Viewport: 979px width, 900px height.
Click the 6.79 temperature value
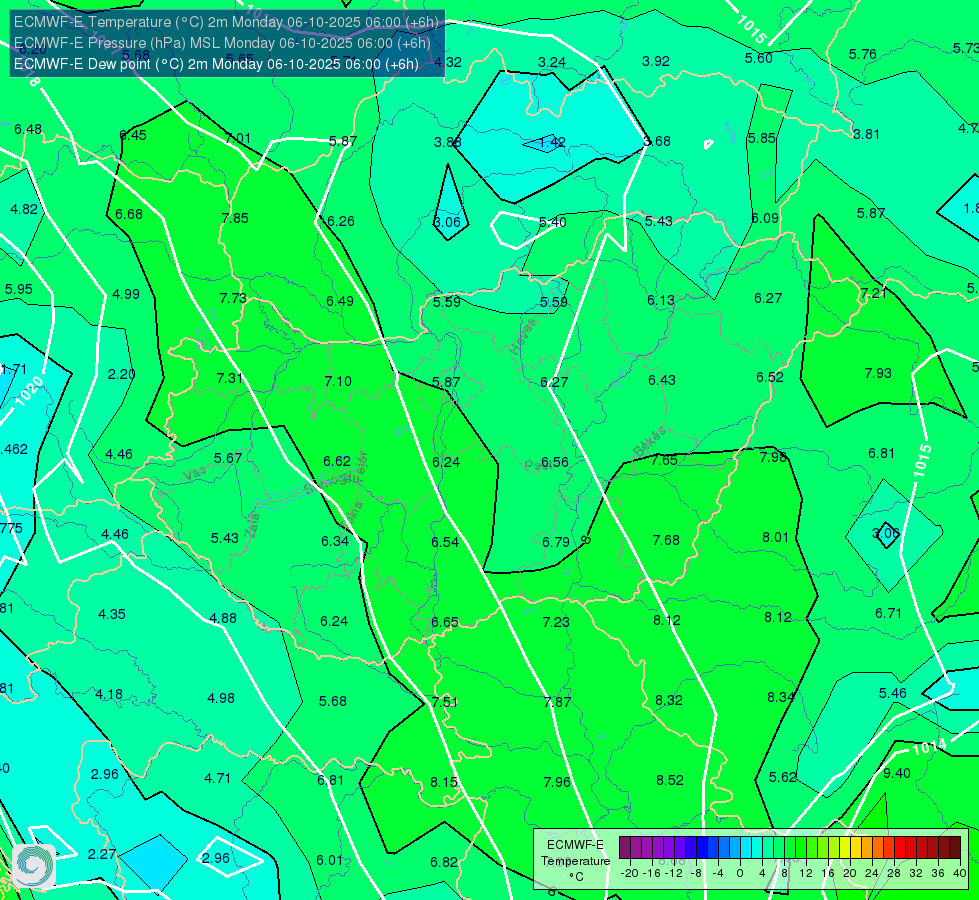[556, 542]
